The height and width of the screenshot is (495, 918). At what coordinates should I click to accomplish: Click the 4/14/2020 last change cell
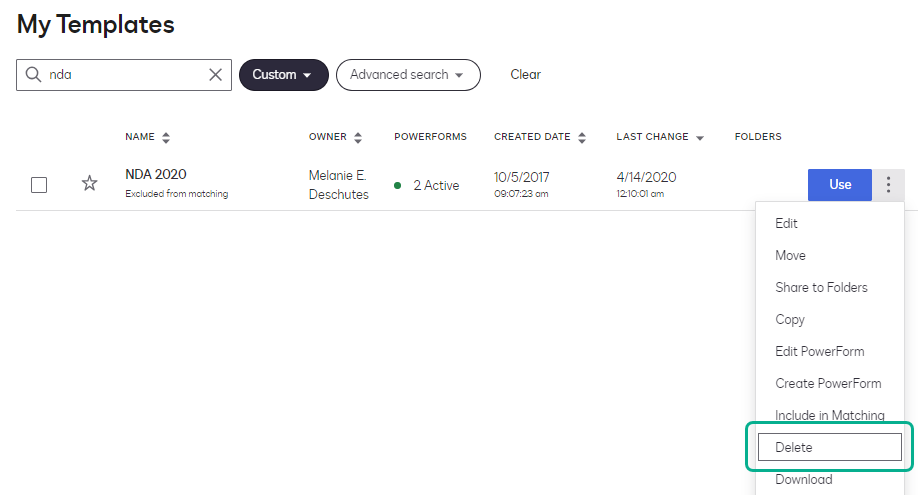(x=646, y=177)
